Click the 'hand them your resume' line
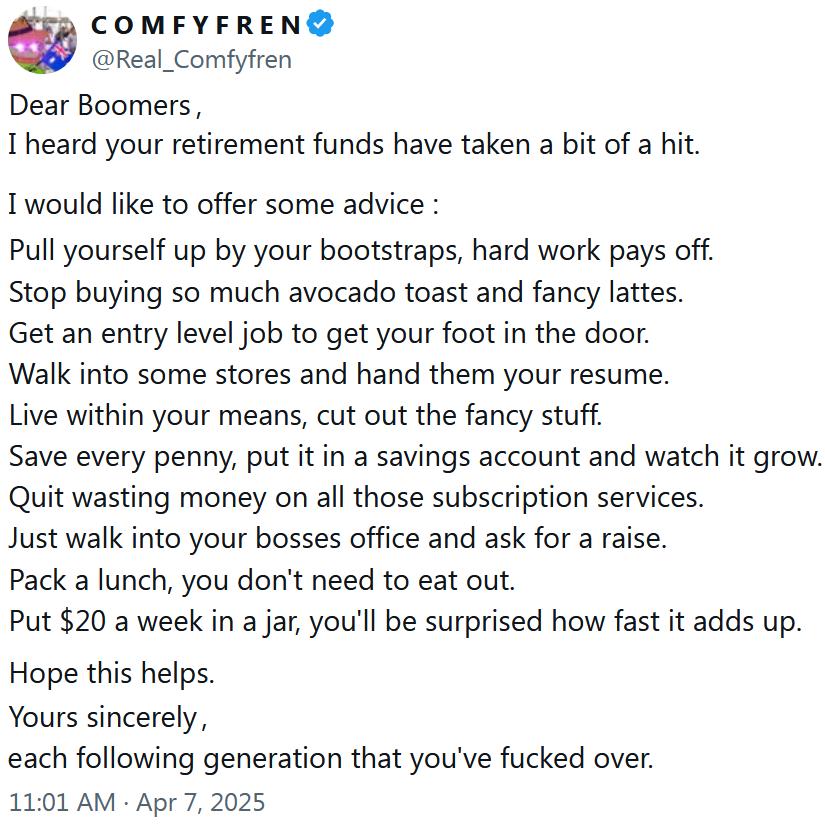825x824 pixels. (x=339, y=375)
